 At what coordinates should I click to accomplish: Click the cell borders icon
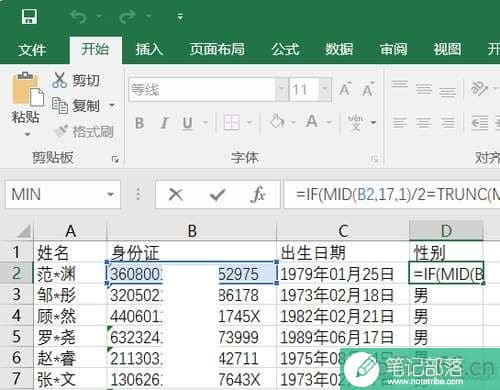coord(231,122)
